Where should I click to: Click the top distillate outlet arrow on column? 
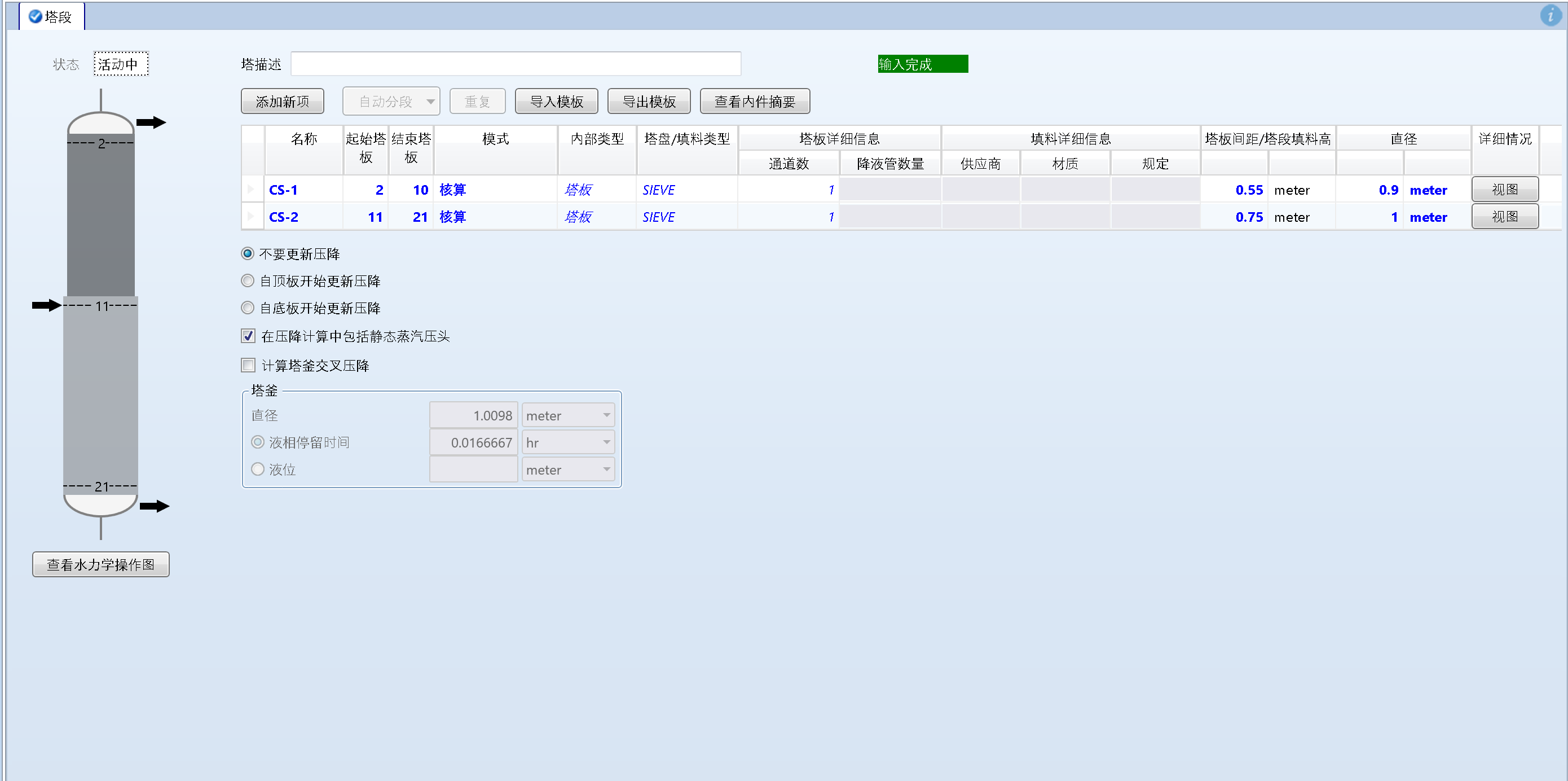point(151,122)
